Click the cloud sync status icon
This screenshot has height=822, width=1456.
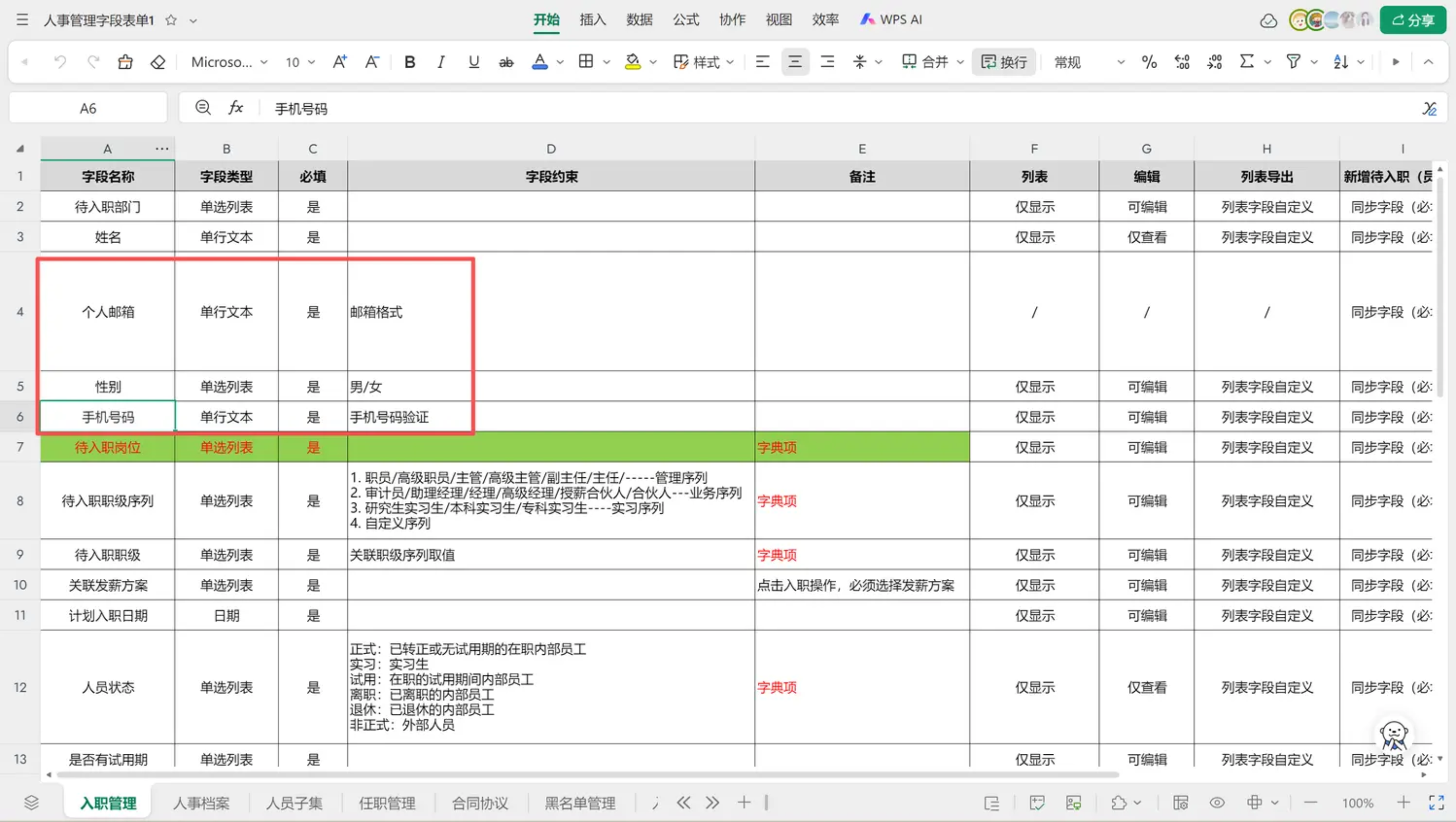click(x=1268, y=21)
